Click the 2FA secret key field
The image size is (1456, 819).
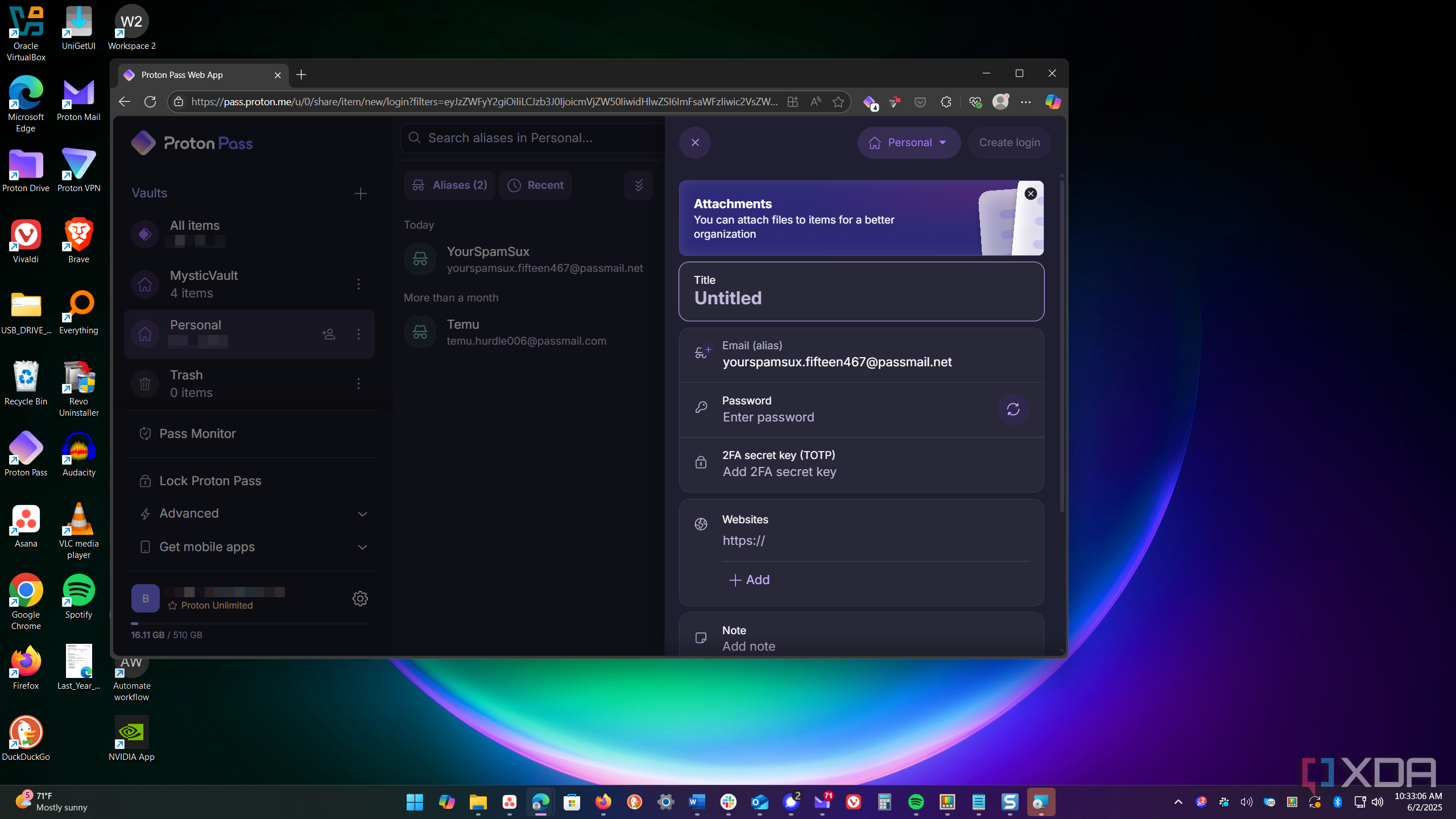click(x=861, y=464)
